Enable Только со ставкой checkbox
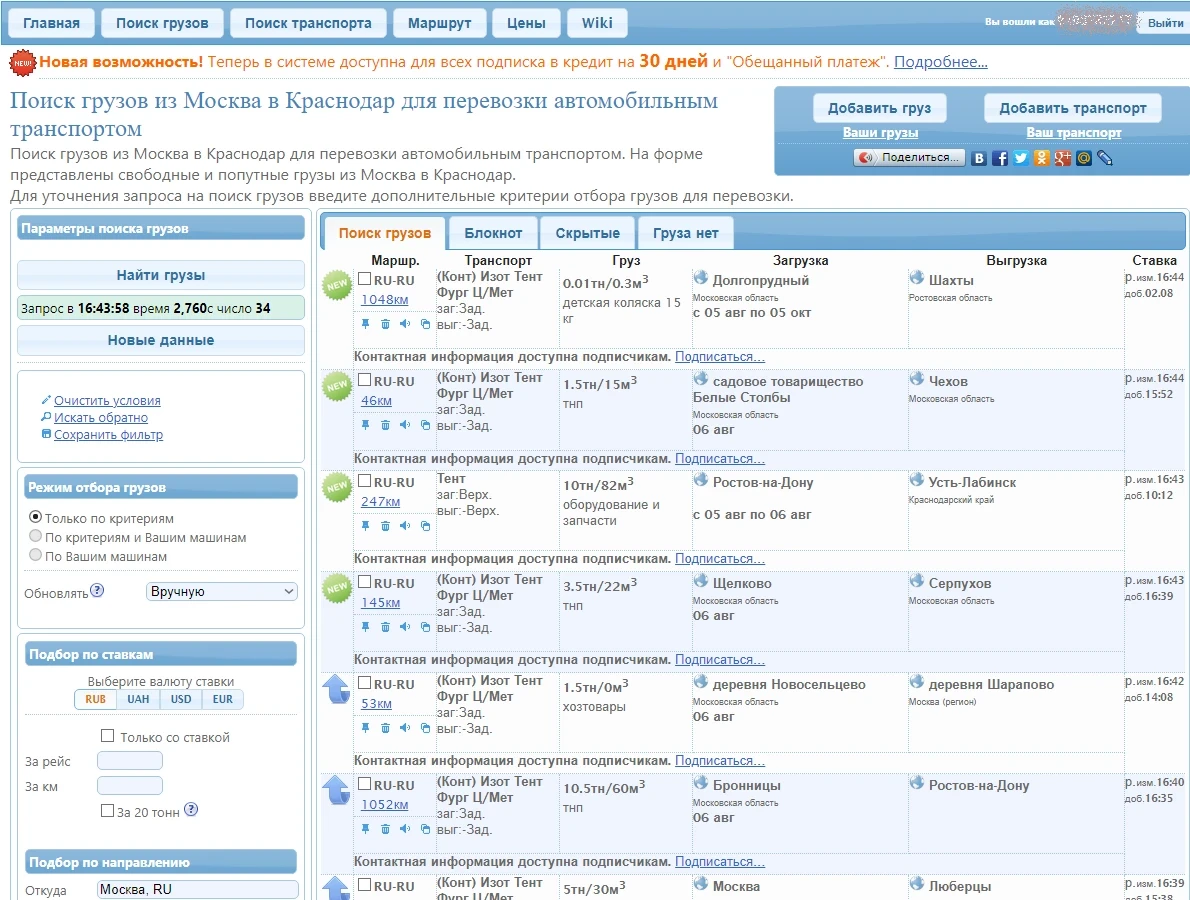 (108, 735)
